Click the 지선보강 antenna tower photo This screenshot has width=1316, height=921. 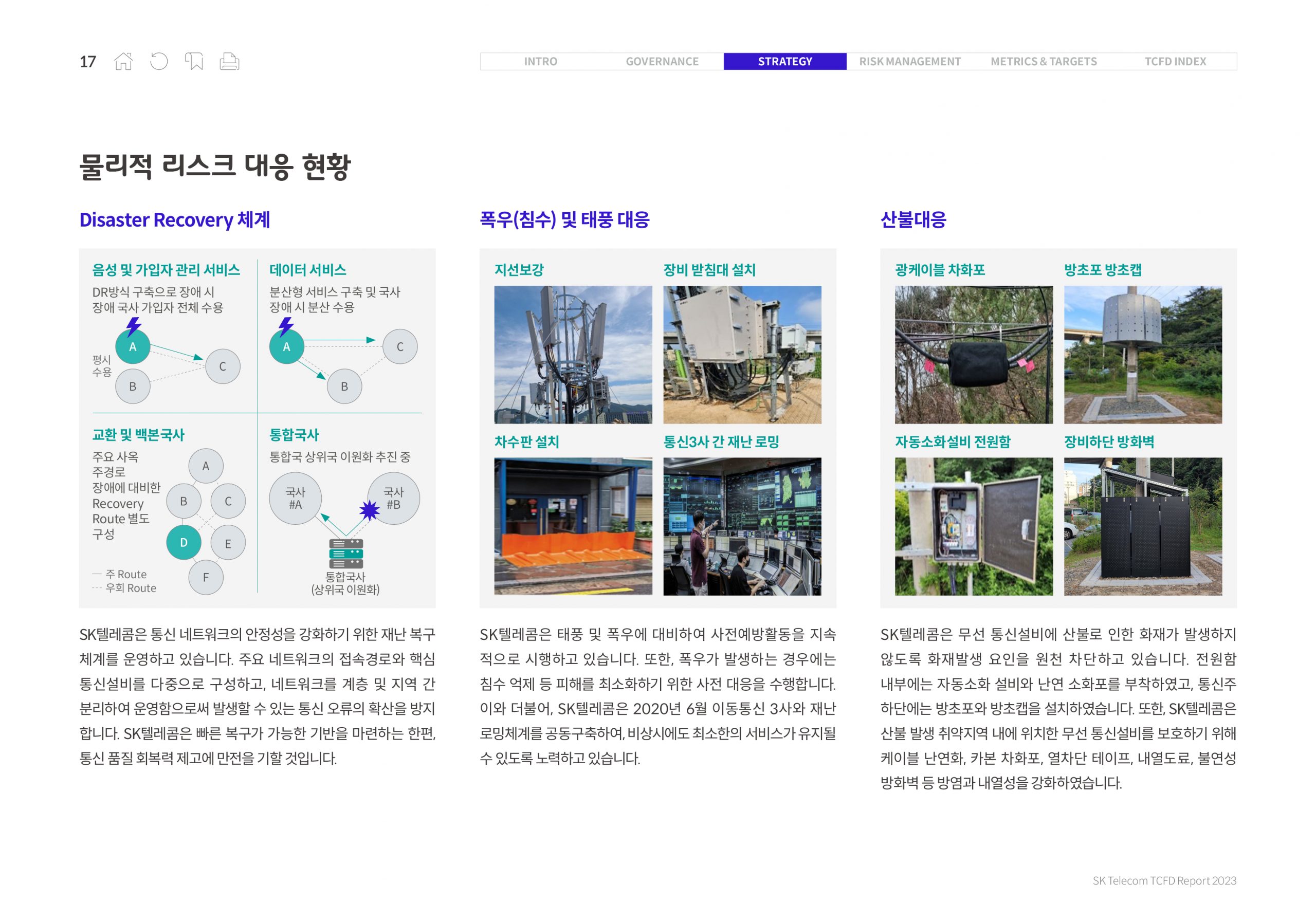pos(573,355)
